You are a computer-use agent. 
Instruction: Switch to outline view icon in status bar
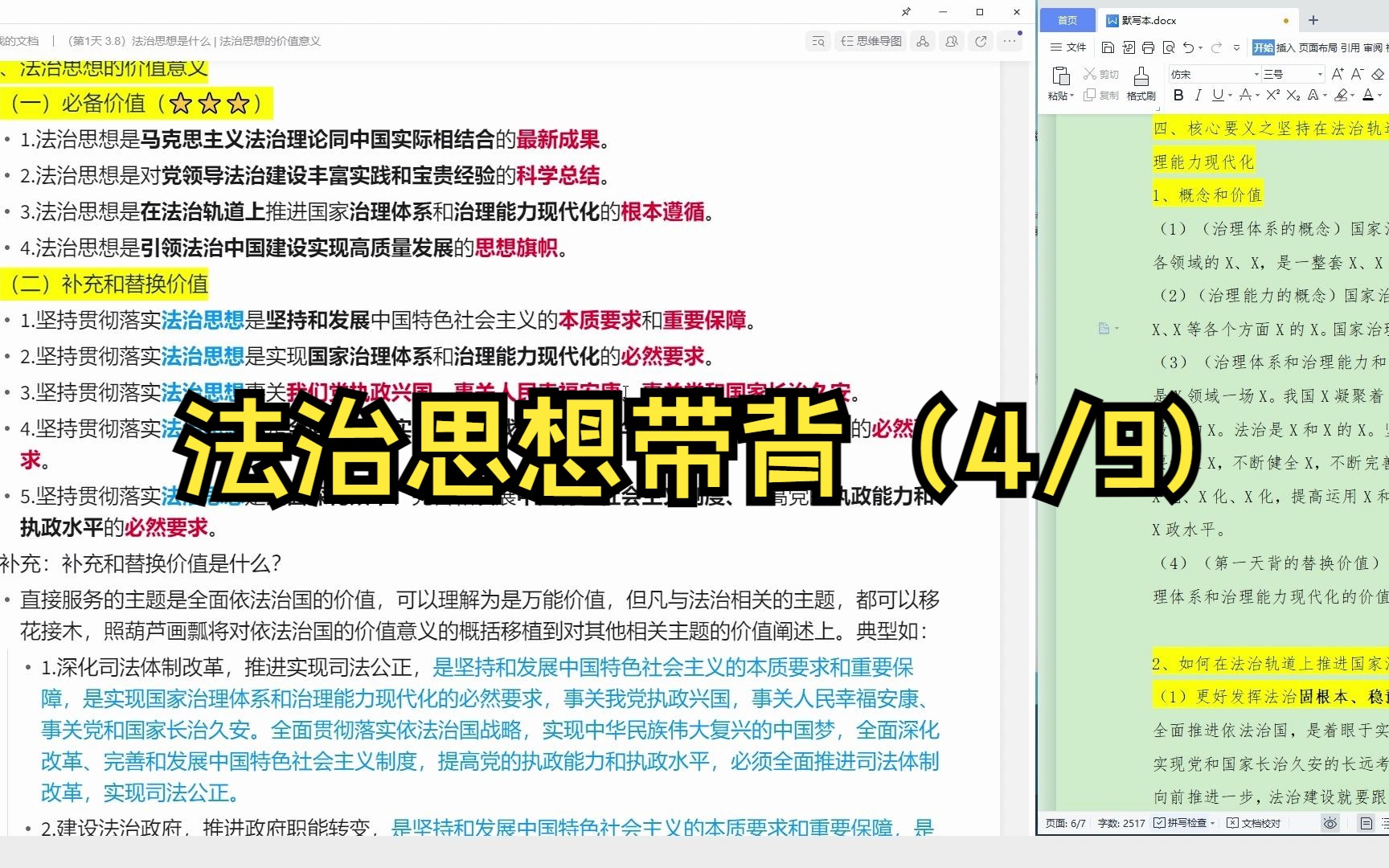point(1385,823)
